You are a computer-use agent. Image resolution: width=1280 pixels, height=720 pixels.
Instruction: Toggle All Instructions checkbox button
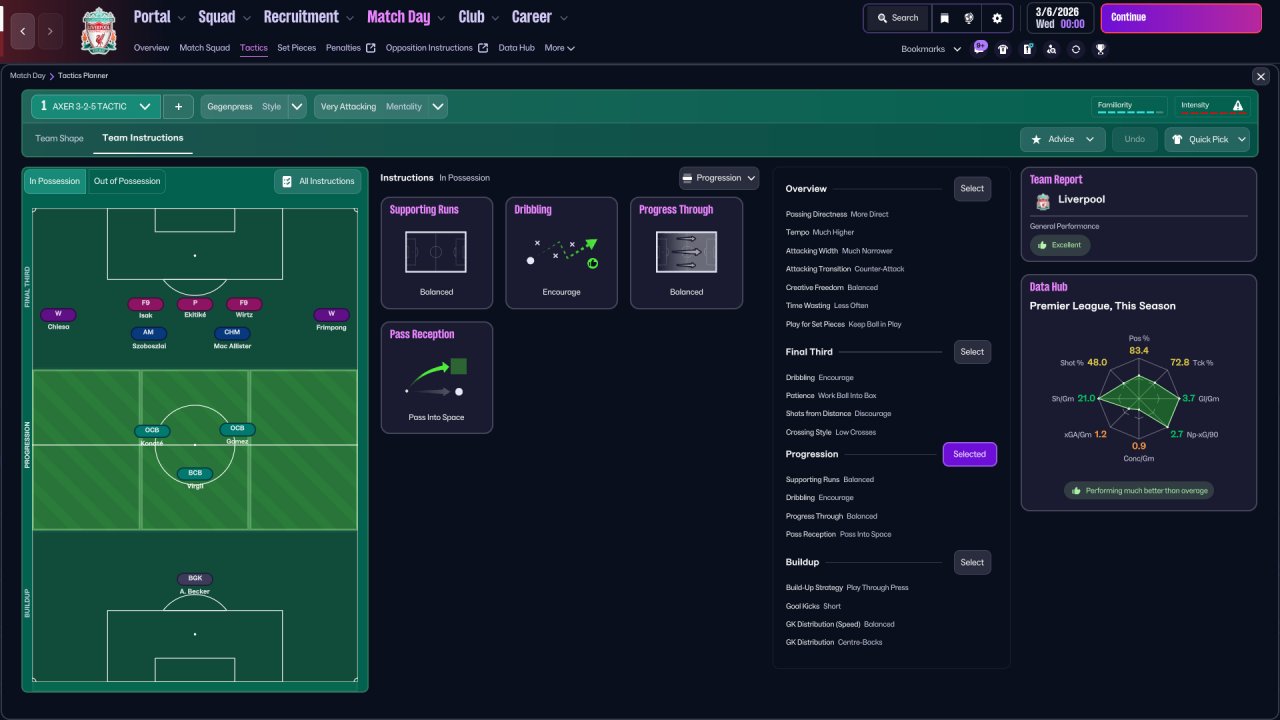[318, 181]
